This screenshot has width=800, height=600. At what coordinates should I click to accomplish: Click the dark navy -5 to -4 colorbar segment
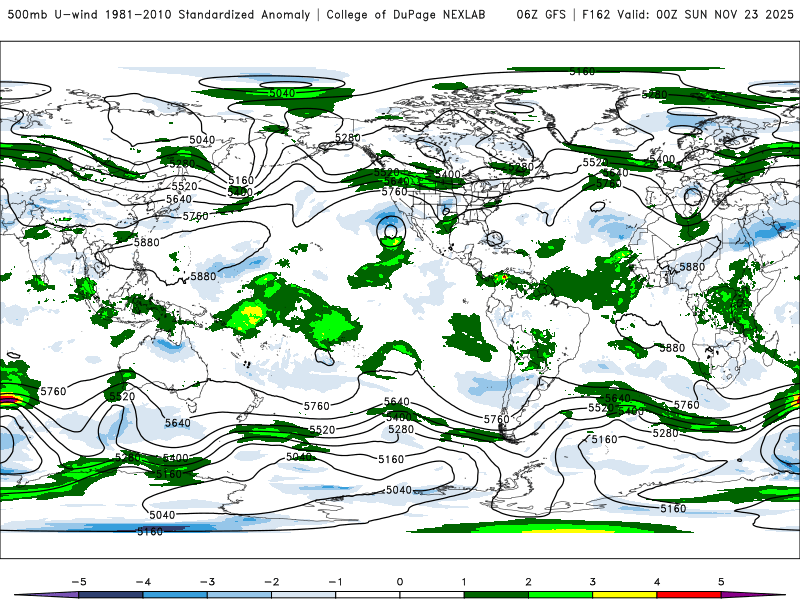point(111,595)
